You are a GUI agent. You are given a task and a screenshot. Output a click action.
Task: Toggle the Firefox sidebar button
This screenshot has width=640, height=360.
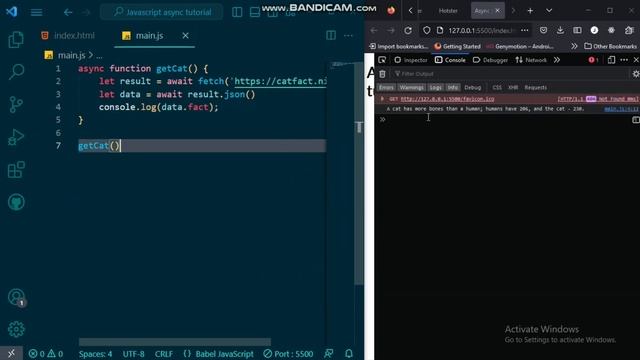click(577, 31)
